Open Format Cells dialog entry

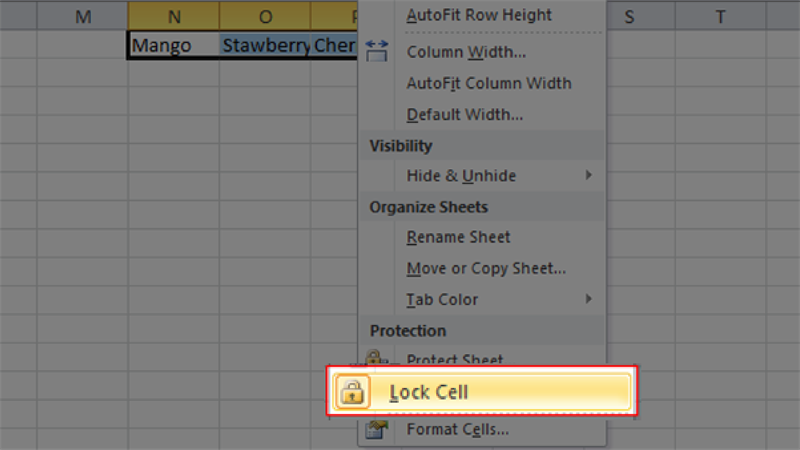coord(457,430)
